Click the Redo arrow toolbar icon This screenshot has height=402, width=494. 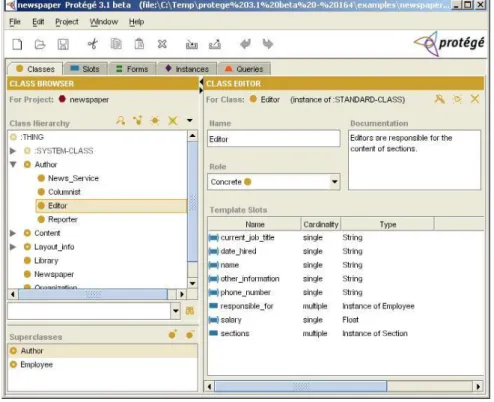click(268, 44)
